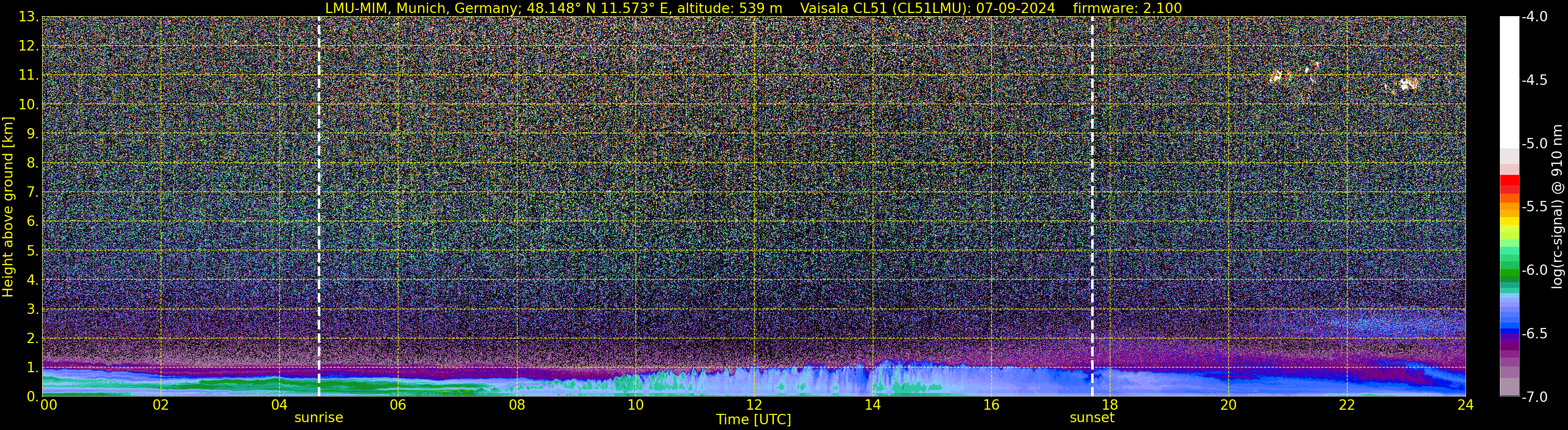
Task: Click the 'Height above ground [km]' axis label
Action: (x=8, y=207)
